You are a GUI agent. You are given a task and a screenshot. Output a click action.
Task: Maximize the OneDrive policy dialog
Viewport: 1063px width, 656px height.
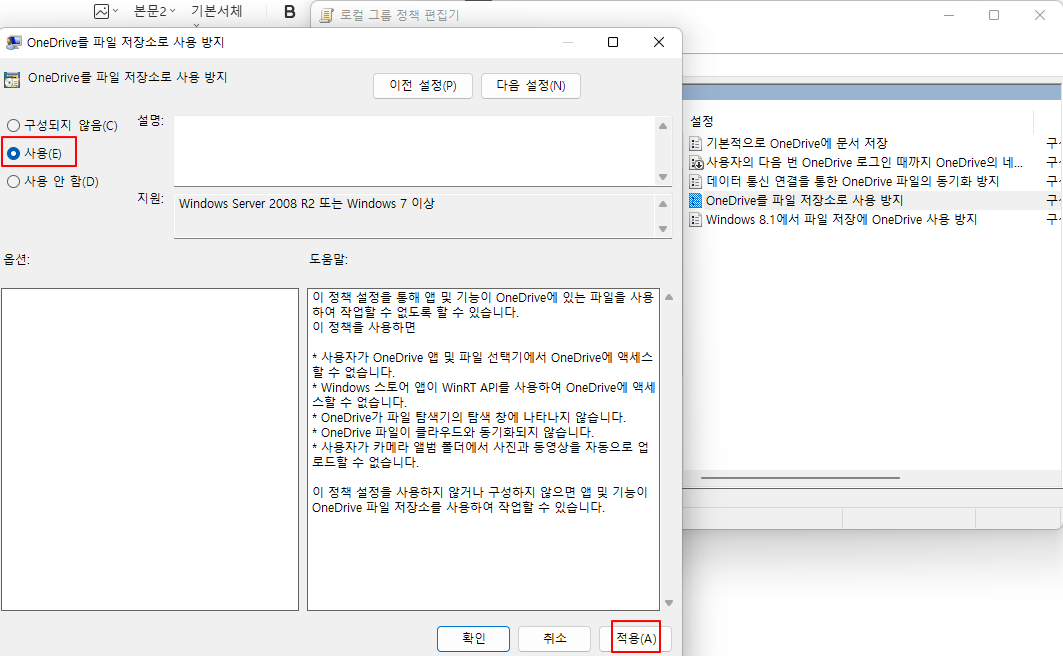pos(613,42)
